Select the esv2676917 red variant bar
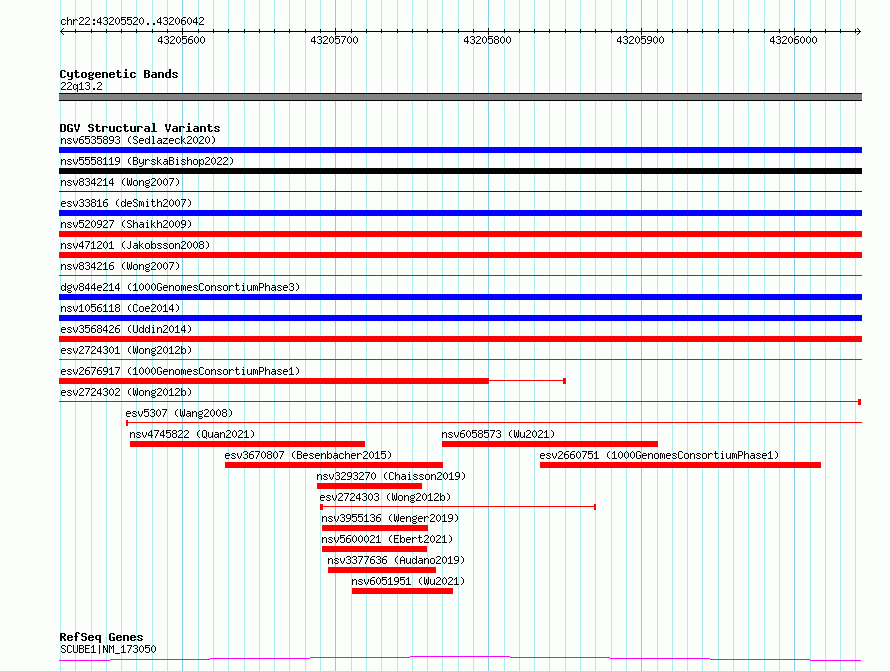Image resolution: width=890 pixels, height=671 pixels. coord(274,381)
